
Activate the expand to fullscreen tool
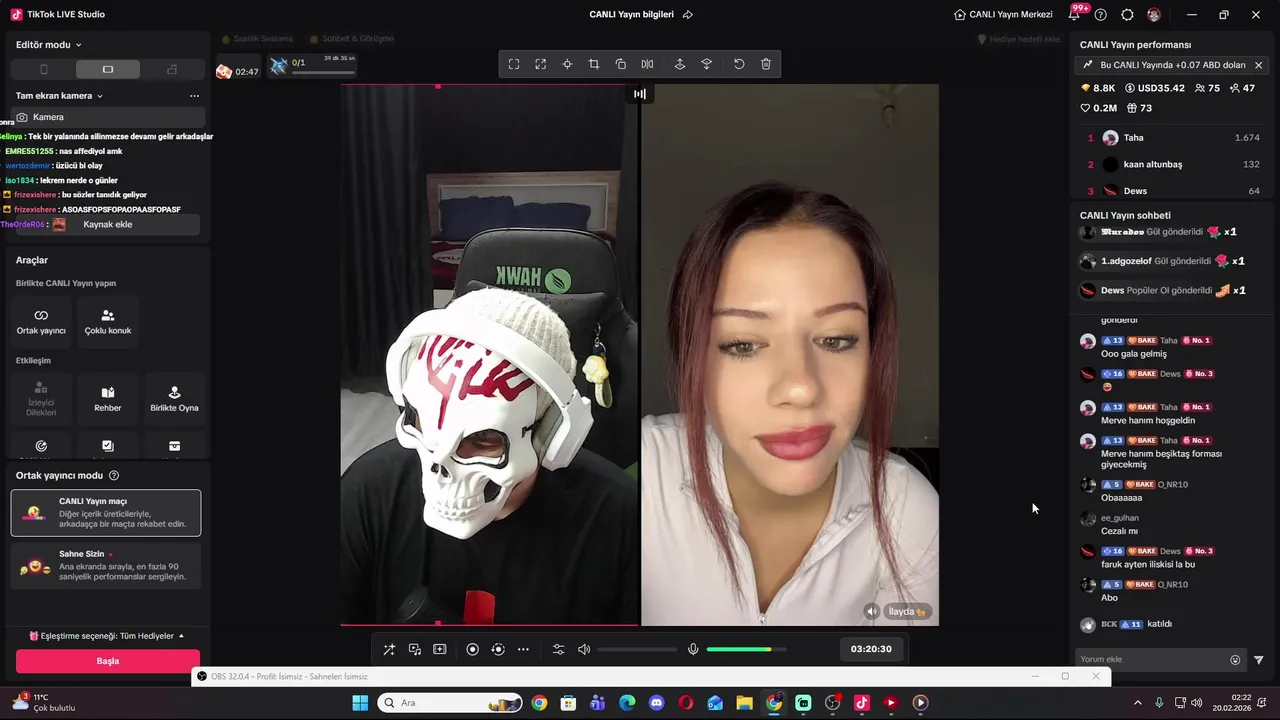(540, 64)
